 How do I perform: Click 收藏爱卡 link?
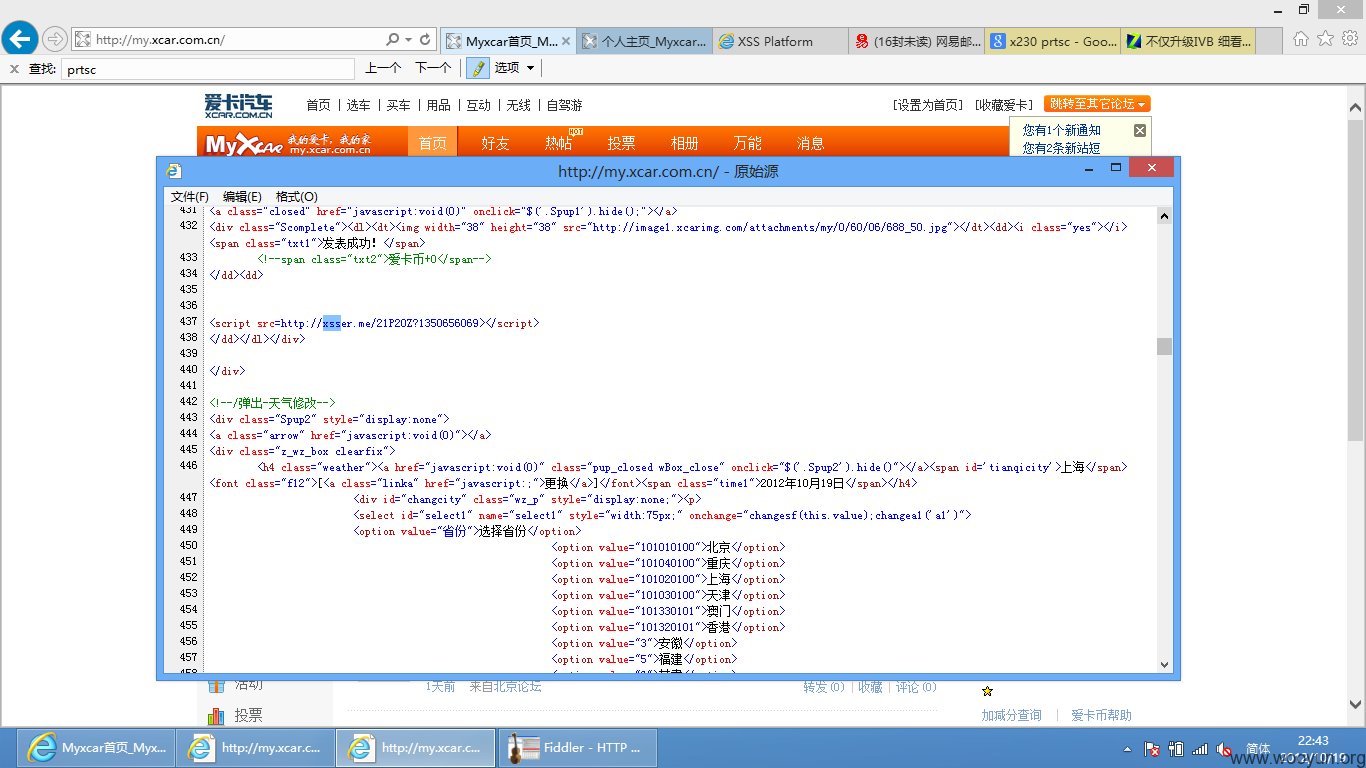pos(1003,105)
